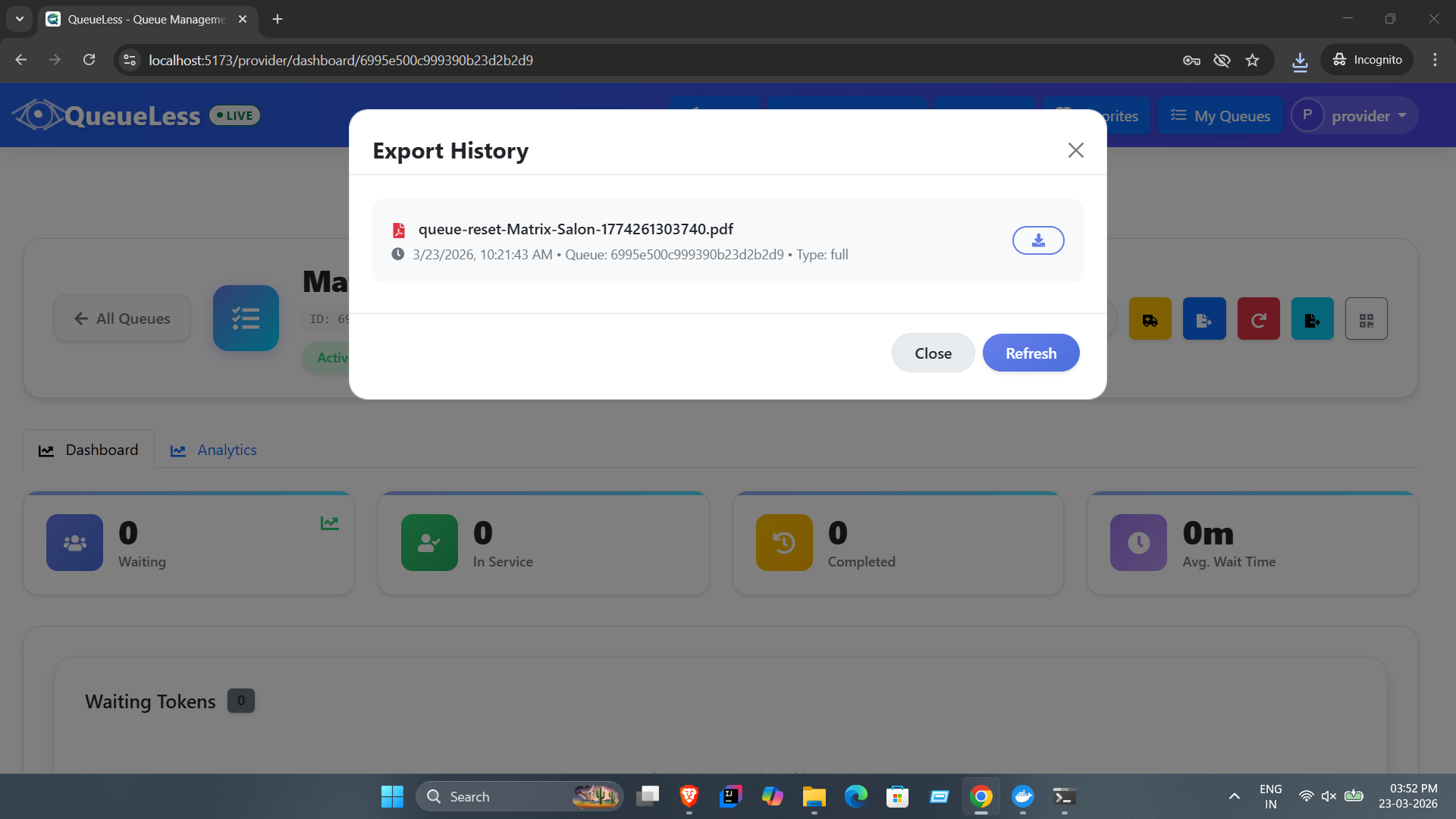This screenshot has height=819, width=1456.
Task: Click the QueueLess logo
Action: pyautogui.click(x=107, y=115)
